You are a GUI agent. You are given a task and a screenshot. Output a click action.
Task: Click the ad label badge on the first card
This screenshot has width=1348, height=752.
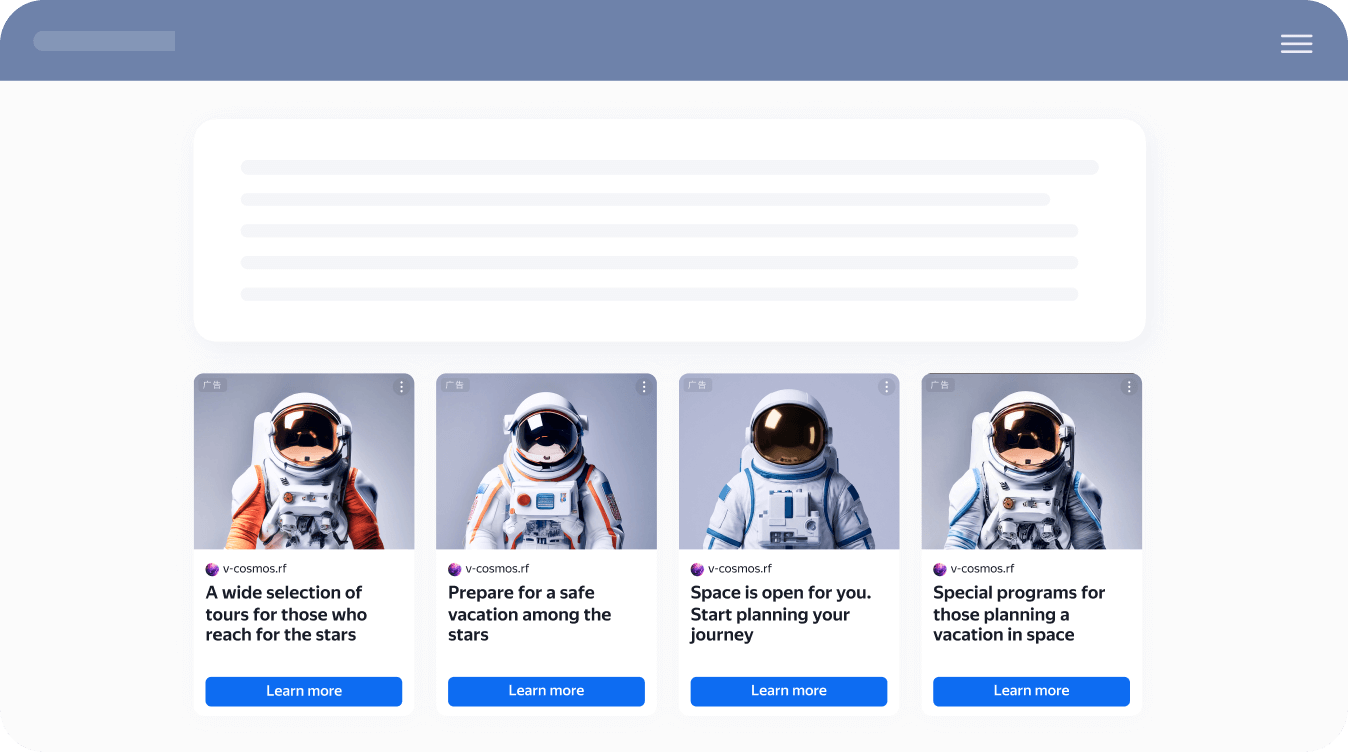click(x=212, y=385)
